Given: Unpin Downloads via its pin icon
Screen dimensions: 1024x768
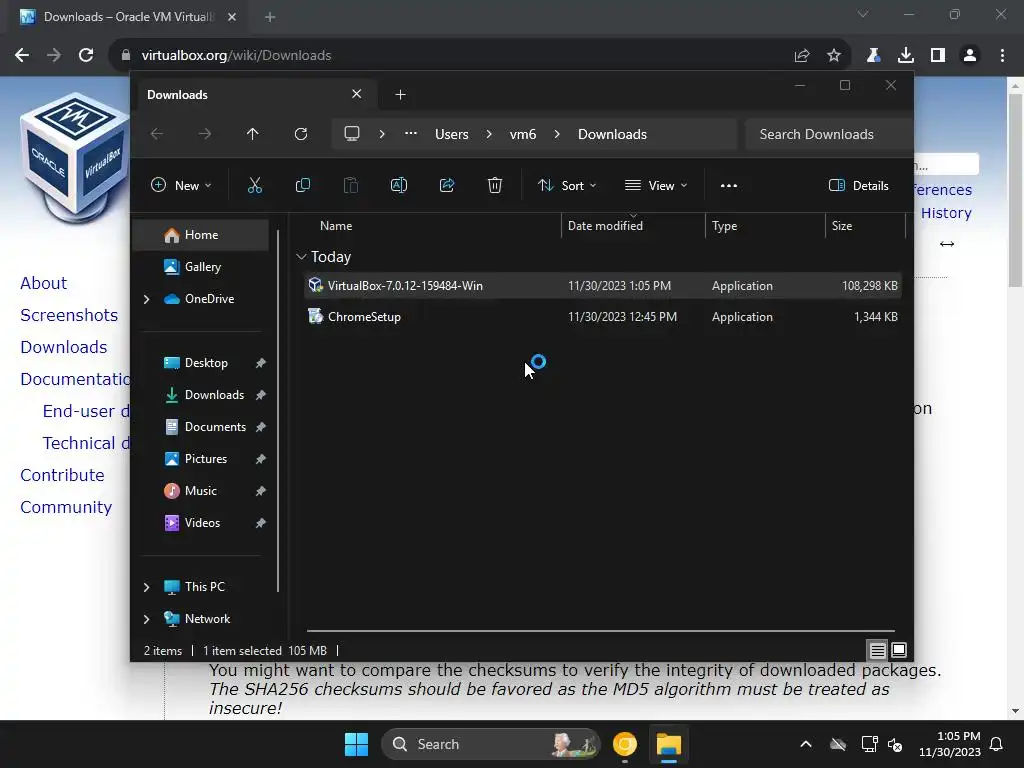Looking at the screenshot, I should click(x=261, y=395).
